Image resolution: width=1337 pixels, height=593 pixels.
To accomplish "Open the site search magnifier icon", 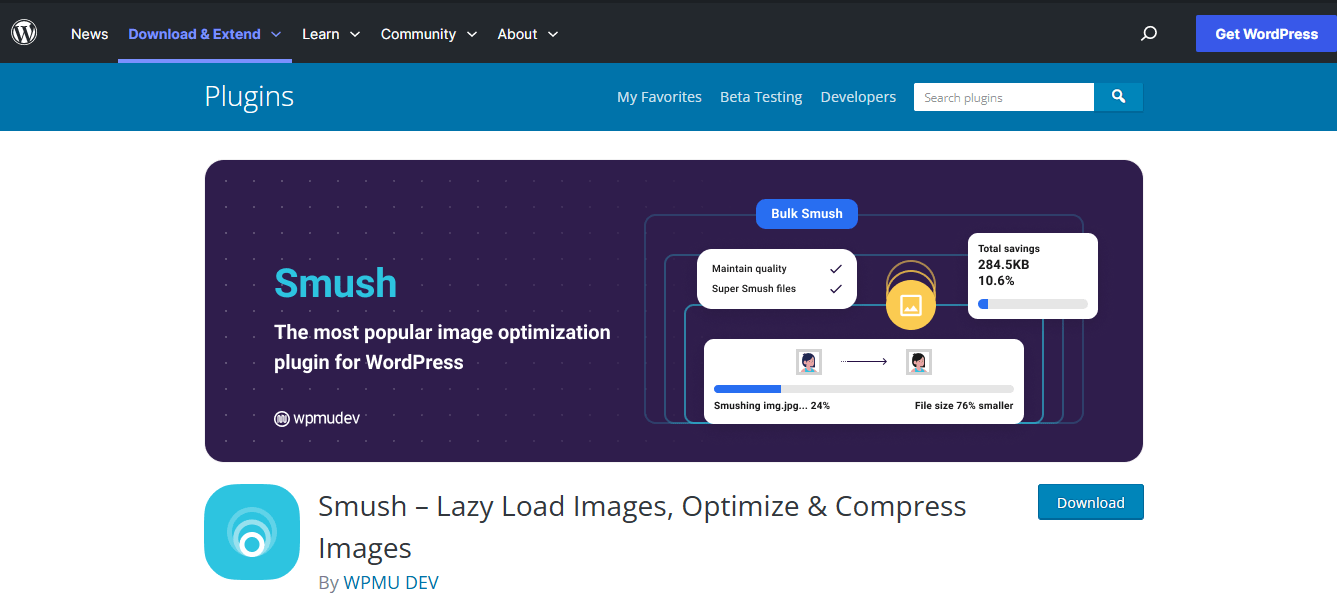I will coord(1149,33).
